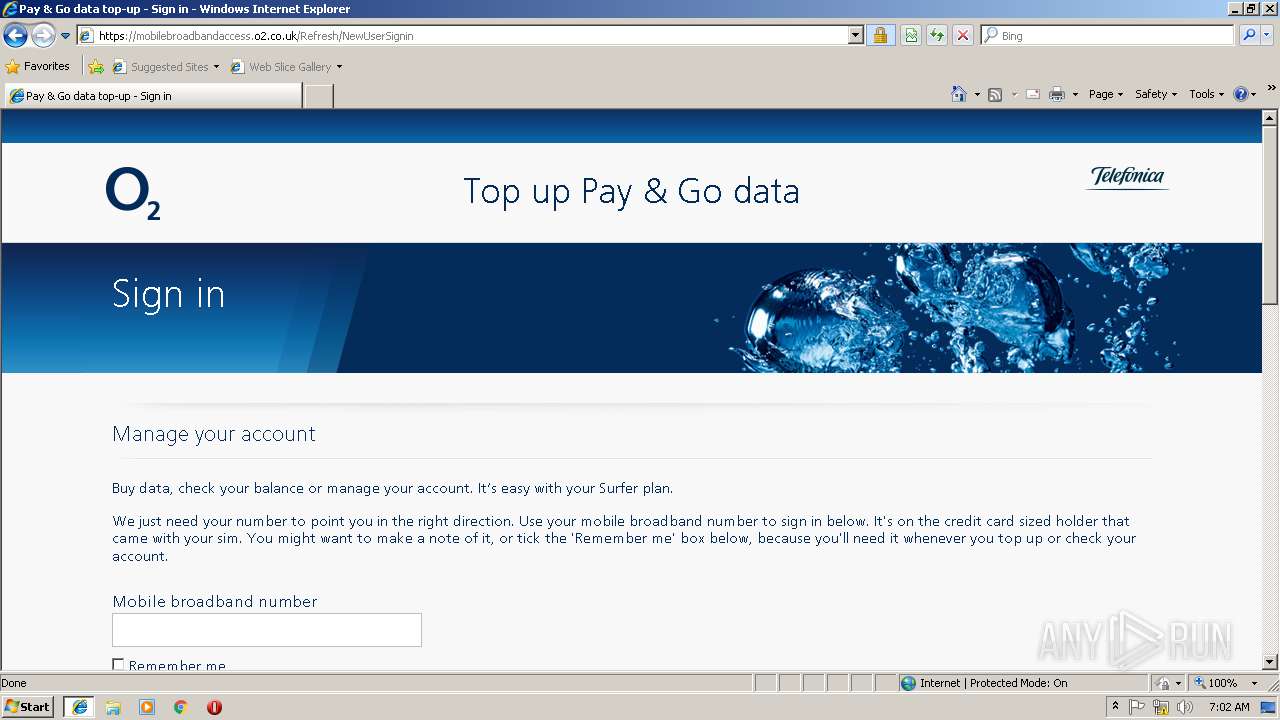Click the page scrollbar up arrow
Viewport: 1280px width, 720px height.
(x=1270, y=118)
